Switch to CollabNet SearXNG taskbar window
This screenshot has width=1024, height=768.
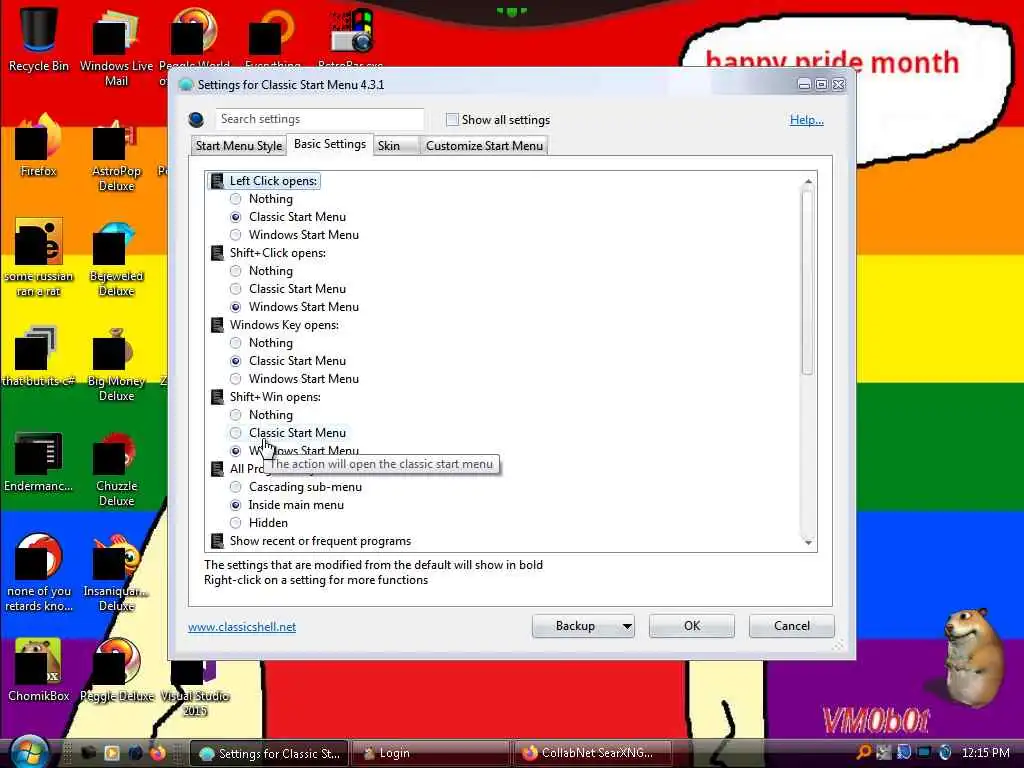pos(594,753)
